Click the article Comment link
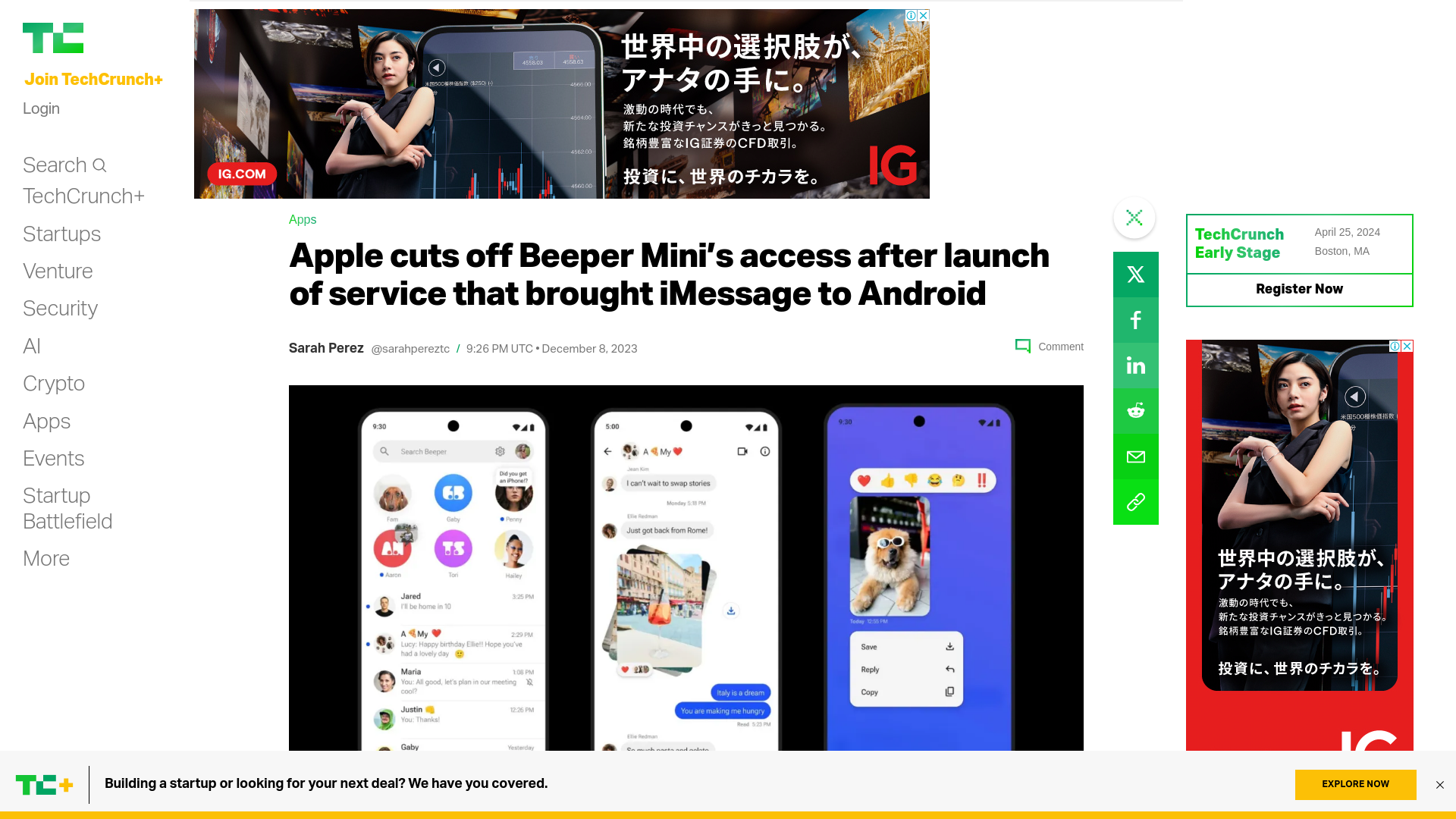Screen dimensions: 1456x819 pyautogui.click(x=1049, y=347)
